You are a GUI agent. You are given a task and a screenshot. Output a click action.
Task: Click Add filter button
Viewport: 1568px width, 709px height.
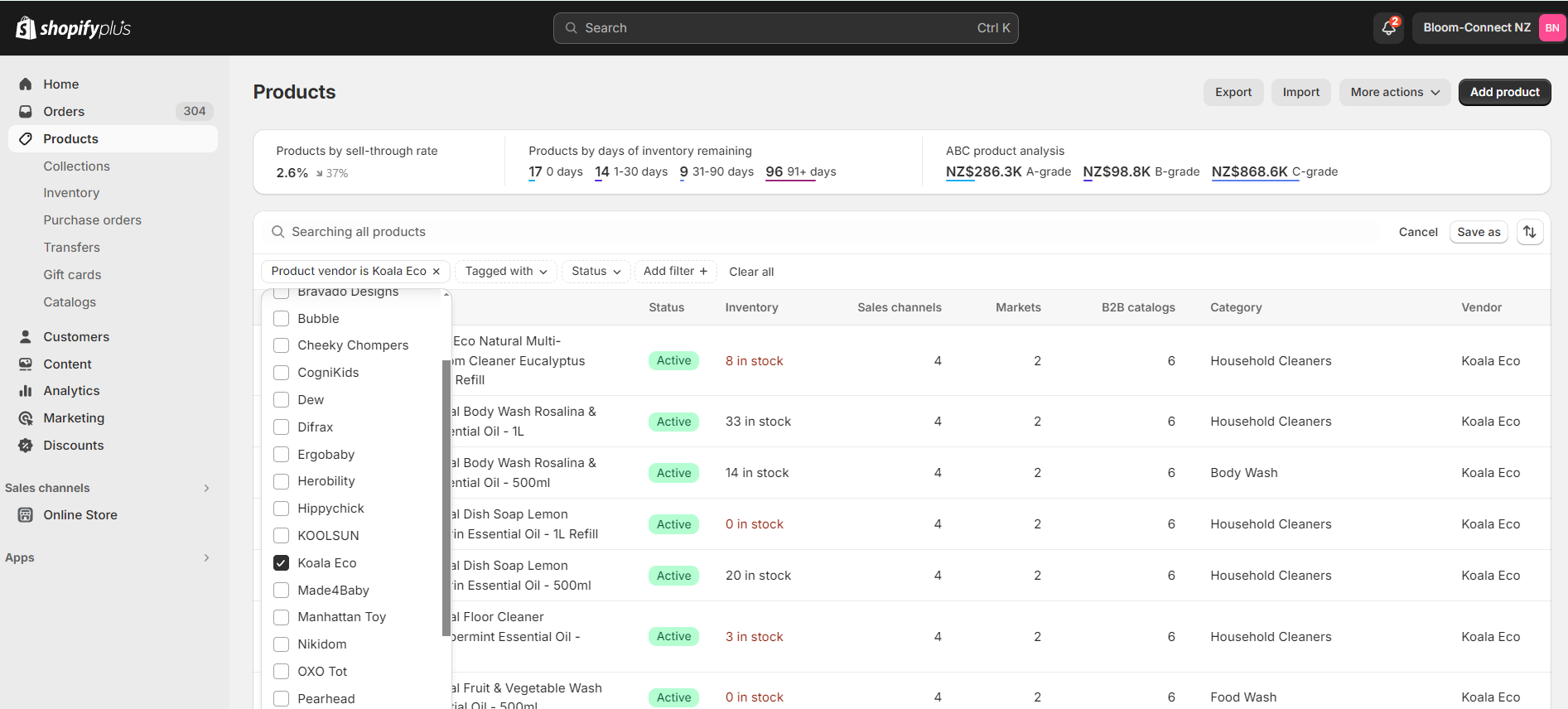click(675, 272)
